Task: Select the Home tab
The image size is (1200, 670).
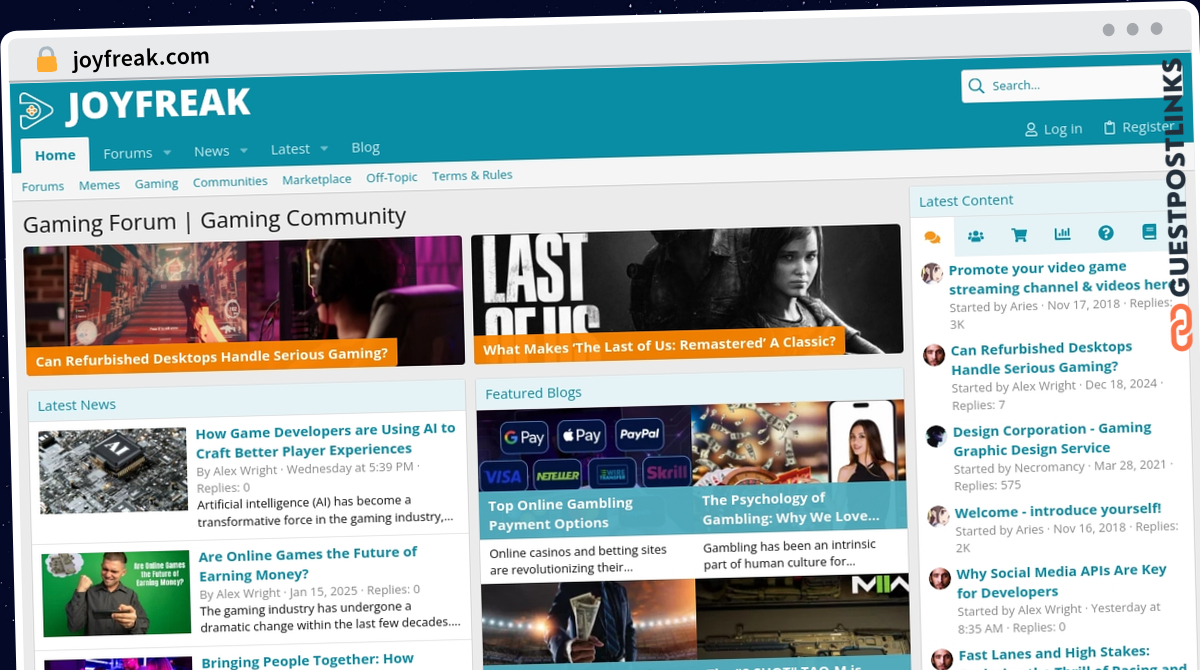Action: [55, 155]
